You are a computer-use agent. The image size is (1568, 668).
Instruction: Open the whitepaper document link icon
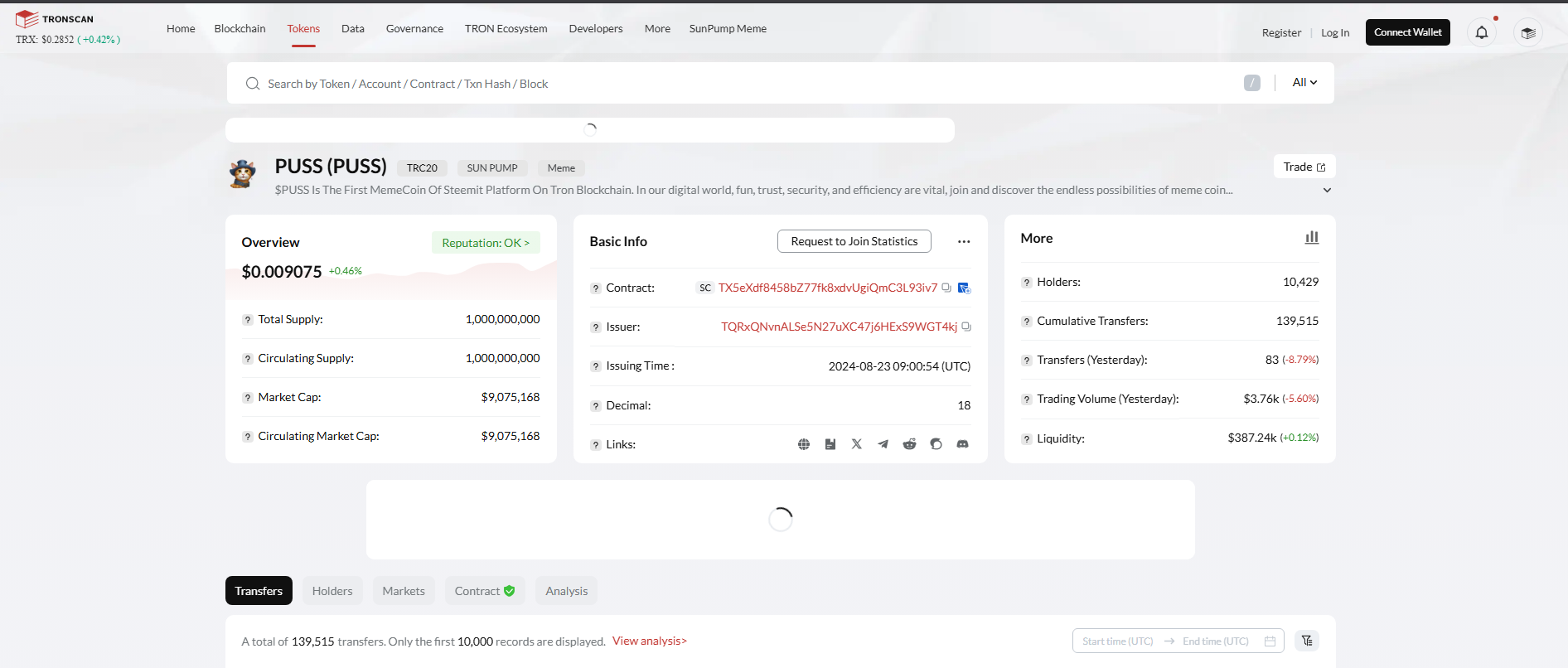[830, 444]
